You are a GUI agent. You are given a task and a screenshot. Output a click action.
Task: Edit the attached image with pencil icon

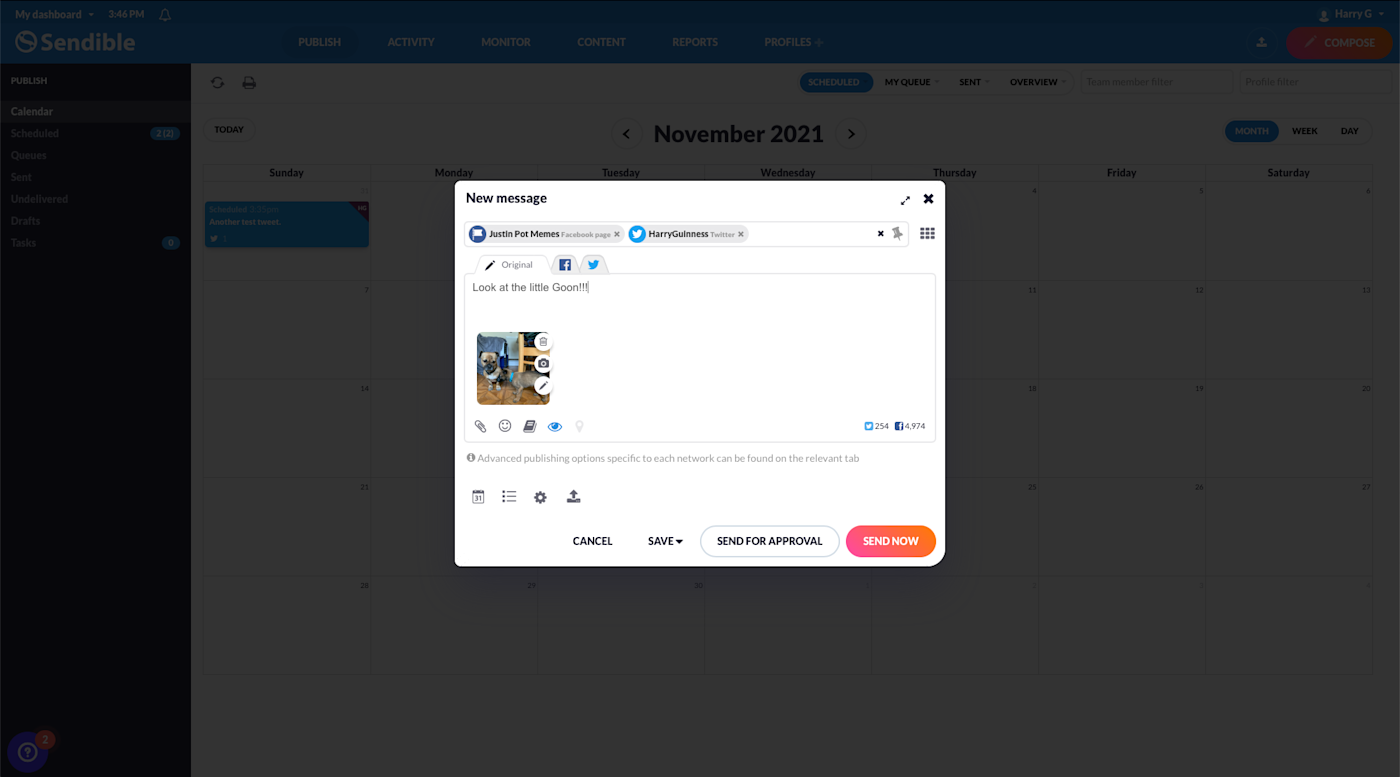coord(543,386)
